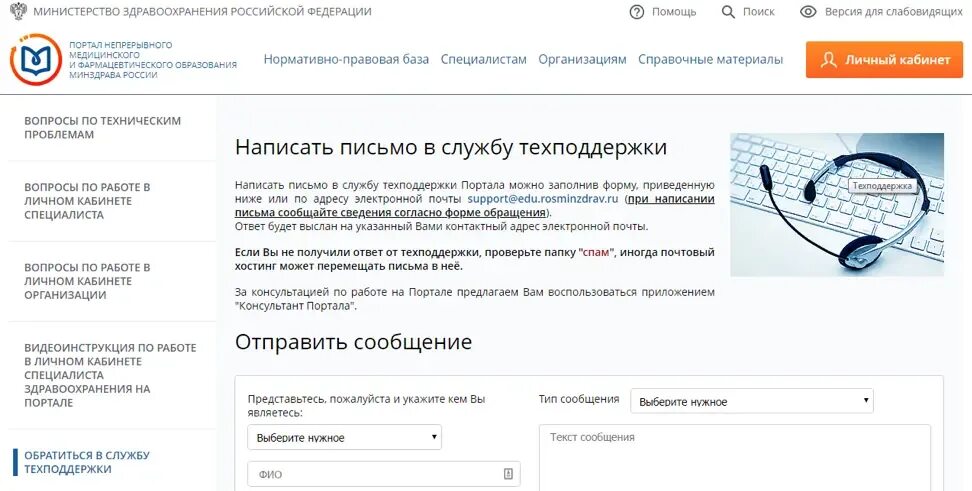This screenshot has height=491, width=972.
Task: Click the ФИО input field
Action: click(384, 474)
